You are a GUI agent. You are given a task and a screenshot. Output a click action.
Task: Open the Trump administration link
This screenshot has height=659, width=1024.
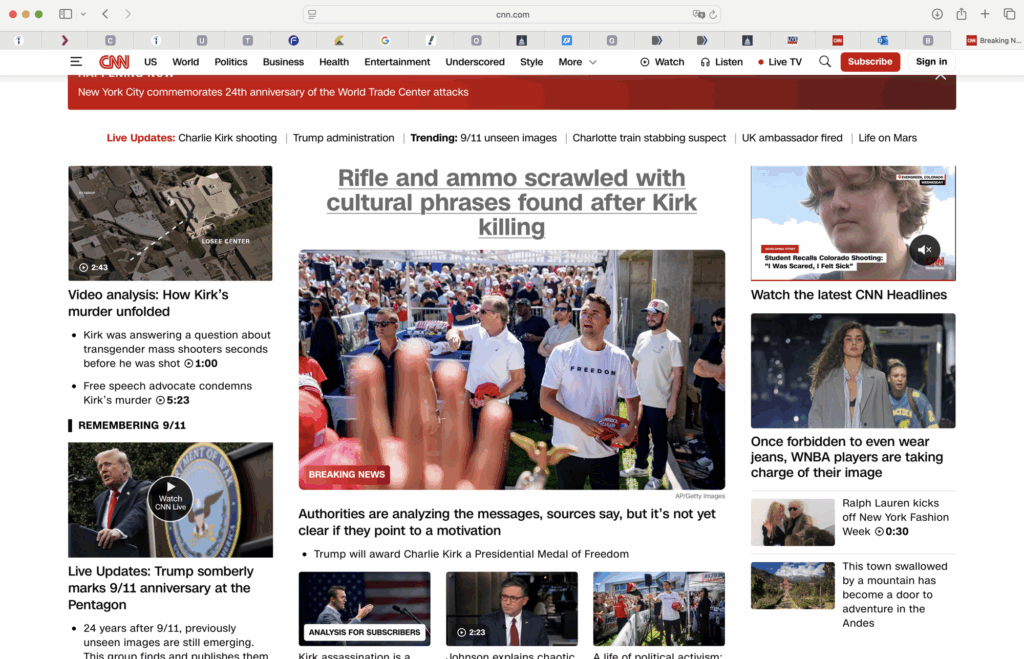pyautogui.click(x=344, y=138)
